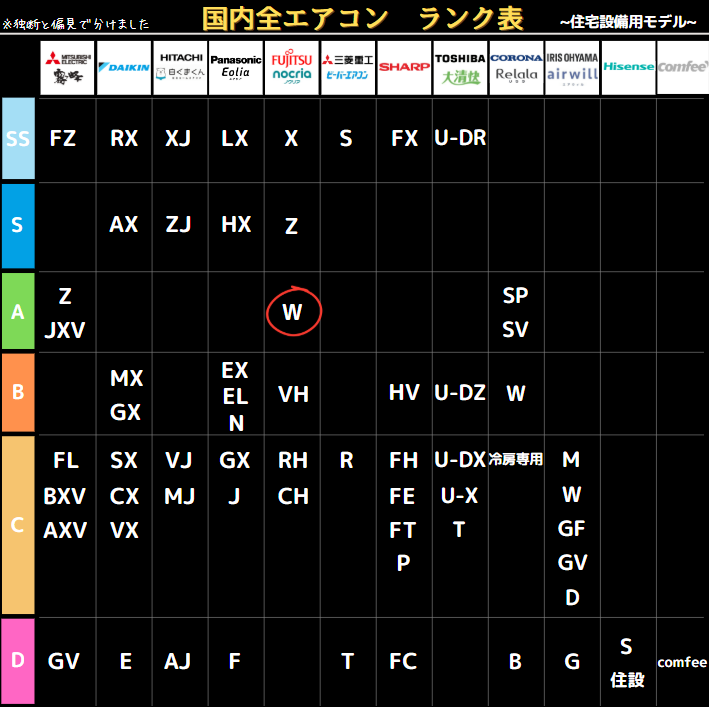Select U-DZ in the Toshiba B row

tap(460, 393)
